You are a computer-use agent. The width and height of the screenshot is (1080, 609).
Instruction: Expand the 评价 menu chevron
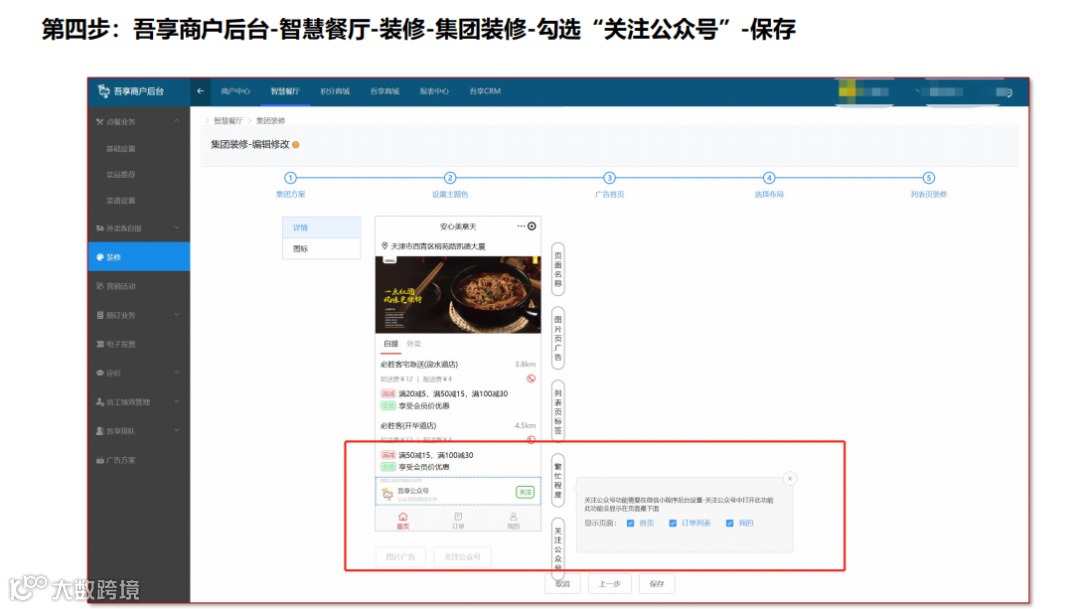coord(177,373)
